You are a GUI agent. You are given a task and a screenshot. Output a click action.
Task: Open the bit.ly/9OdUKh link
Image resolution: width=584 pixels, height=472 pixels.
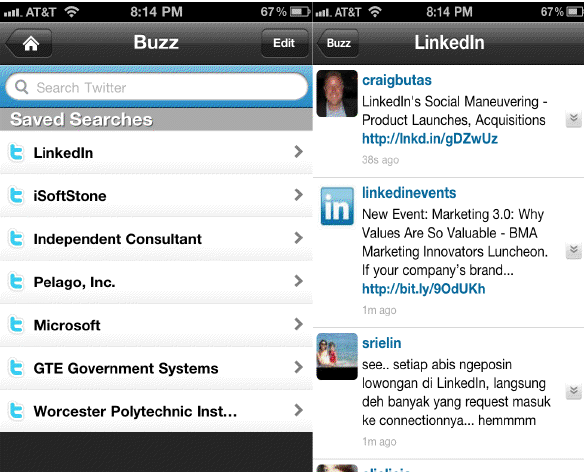point(423,289)
